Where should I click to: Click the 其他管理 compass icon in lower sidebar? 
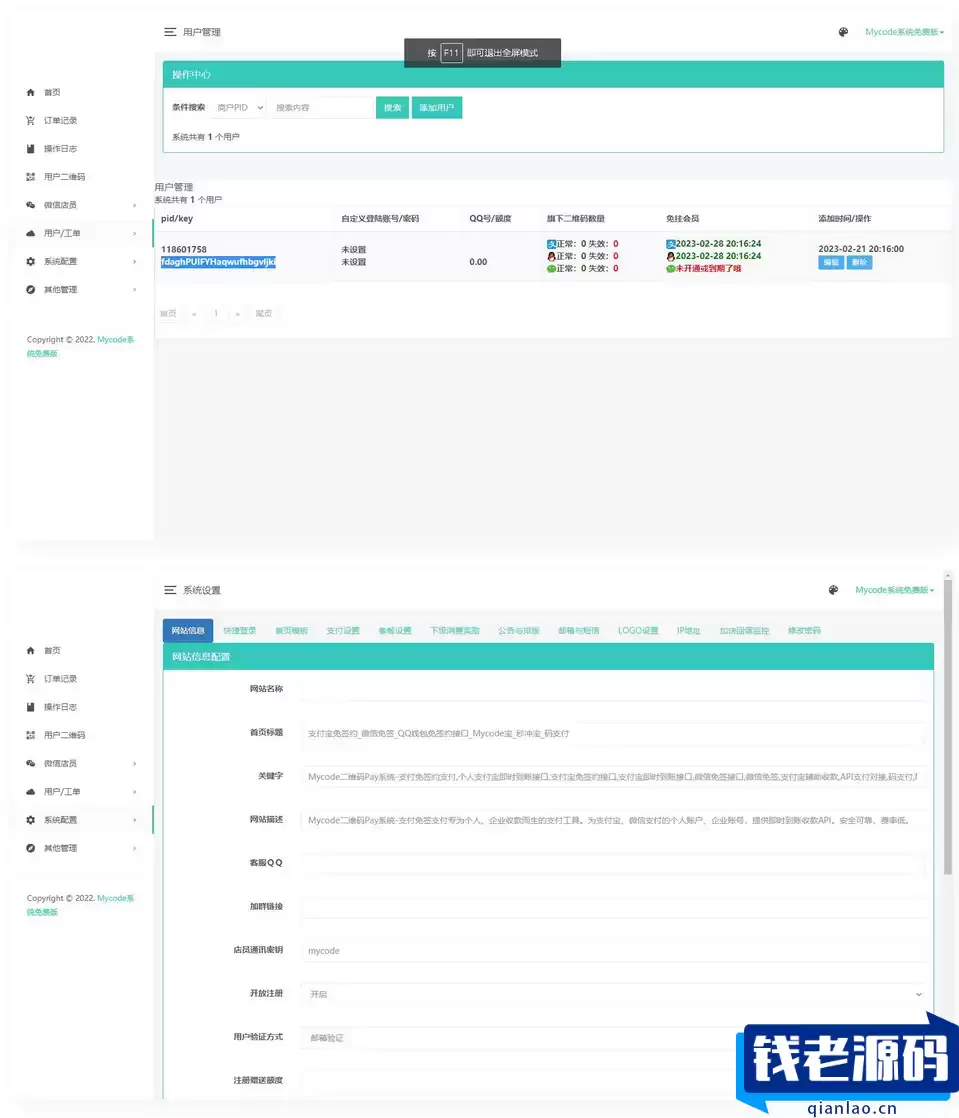point(31,848)
